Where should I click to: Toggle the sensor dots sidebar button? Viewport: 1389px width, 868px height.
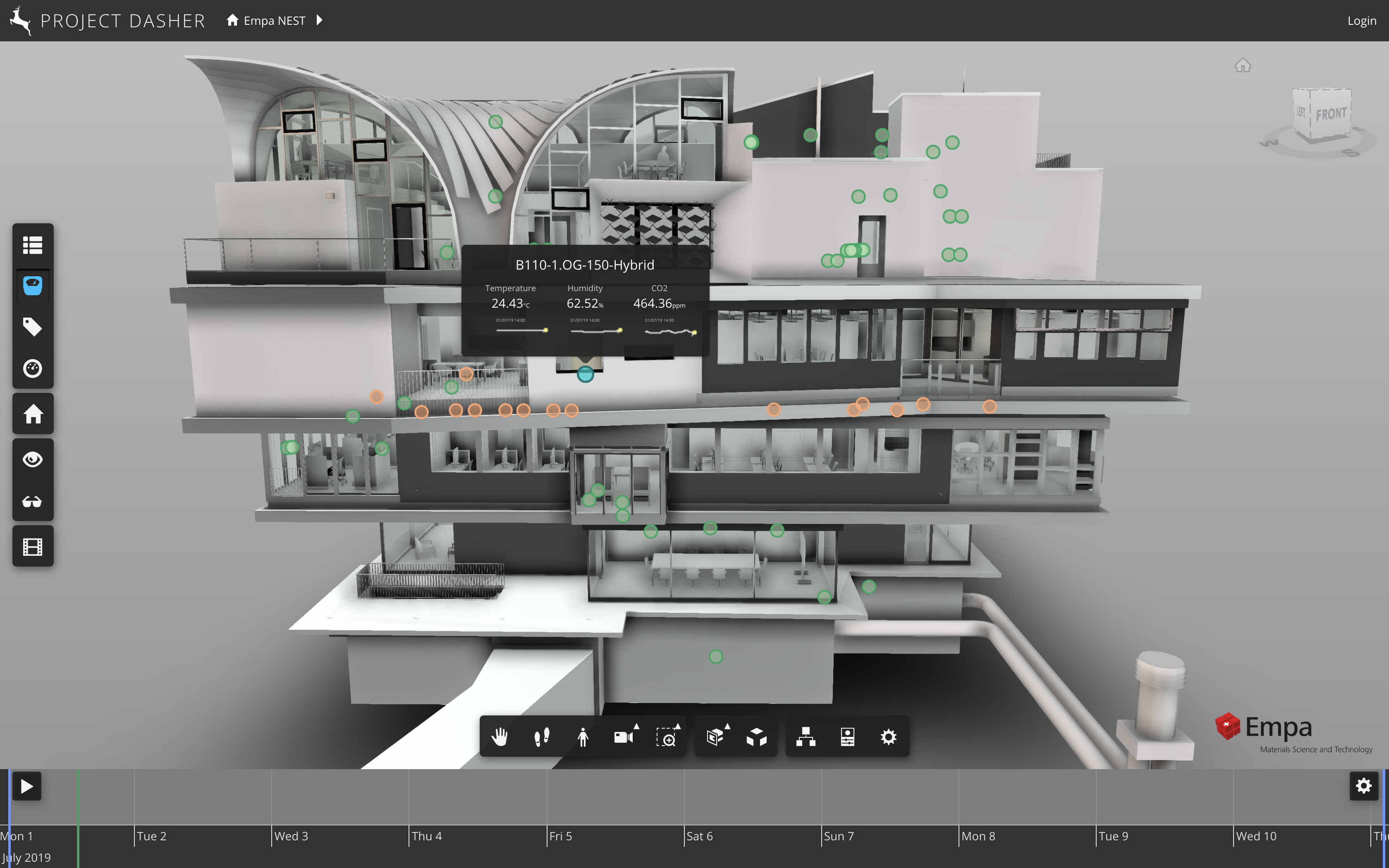(x=33, y=285)
